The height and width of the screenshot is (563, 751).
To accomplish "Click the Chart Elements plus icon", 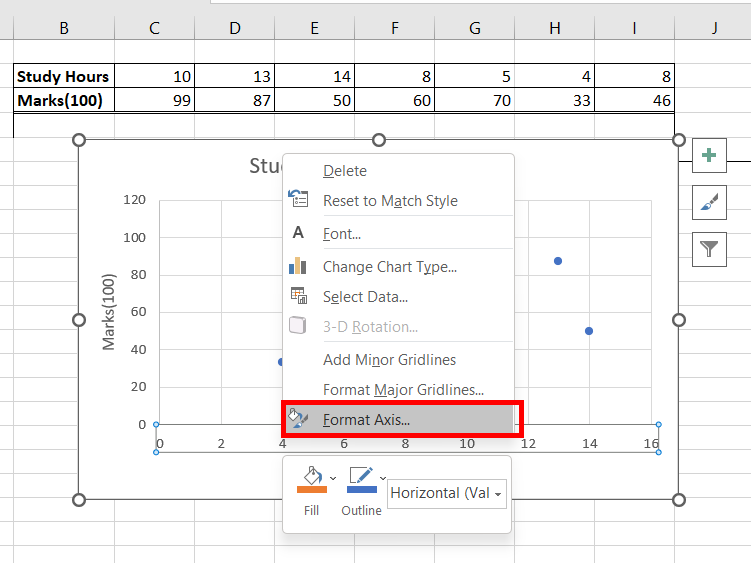I will point(709,155).
